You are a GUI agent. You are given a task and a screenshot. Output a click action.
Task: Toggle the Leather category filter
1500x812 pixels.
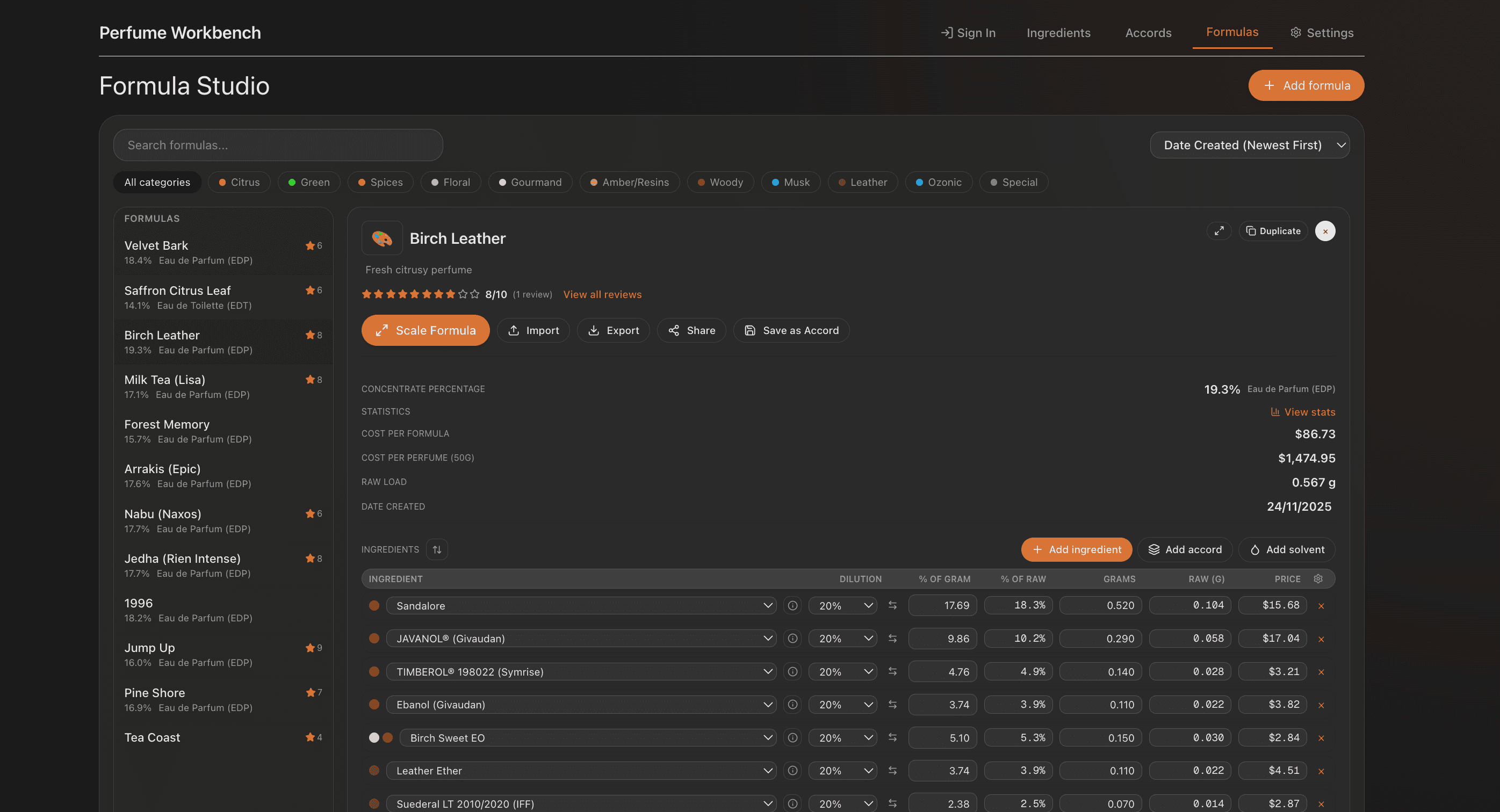[x=862, y=182]
